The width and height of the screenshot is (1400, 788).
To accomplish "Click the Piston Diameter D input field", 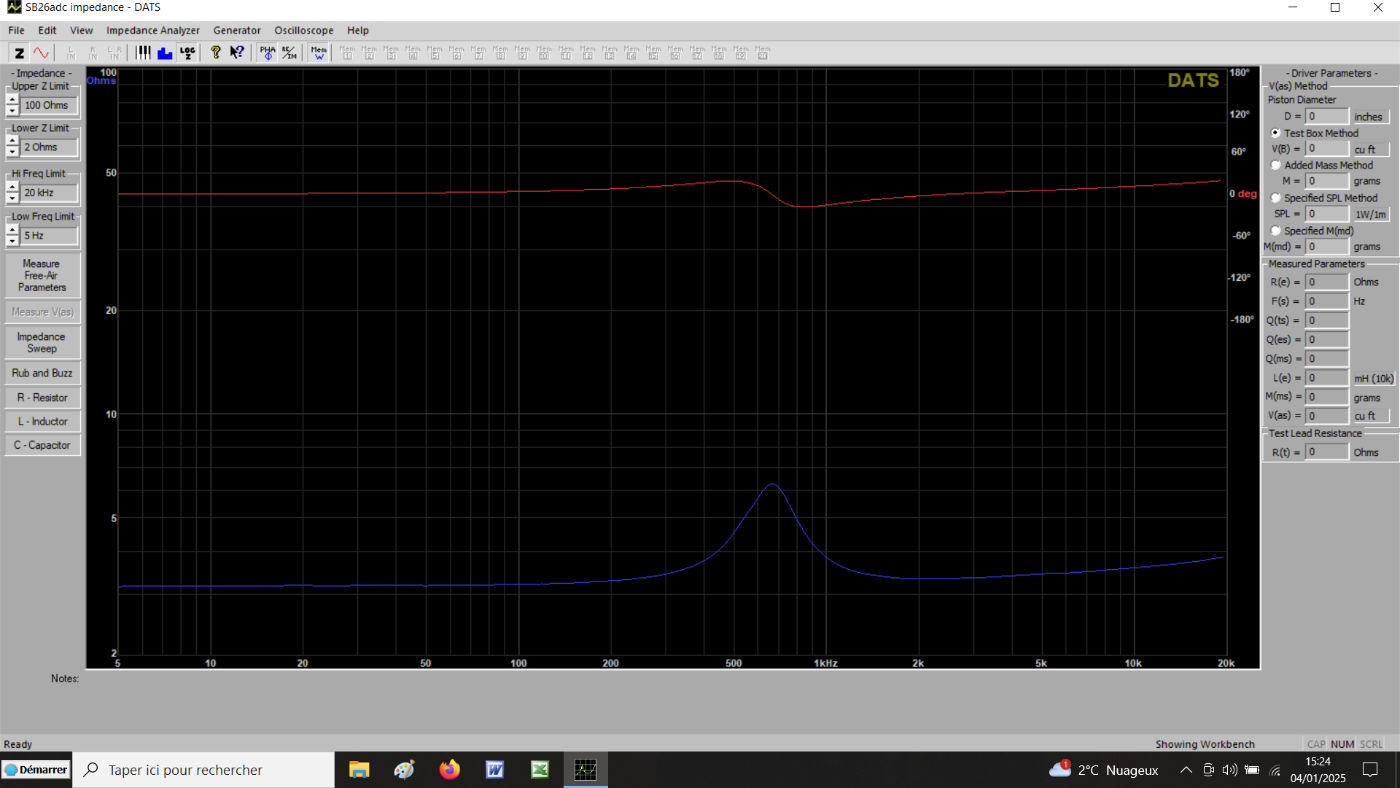I will [1327, 117].
